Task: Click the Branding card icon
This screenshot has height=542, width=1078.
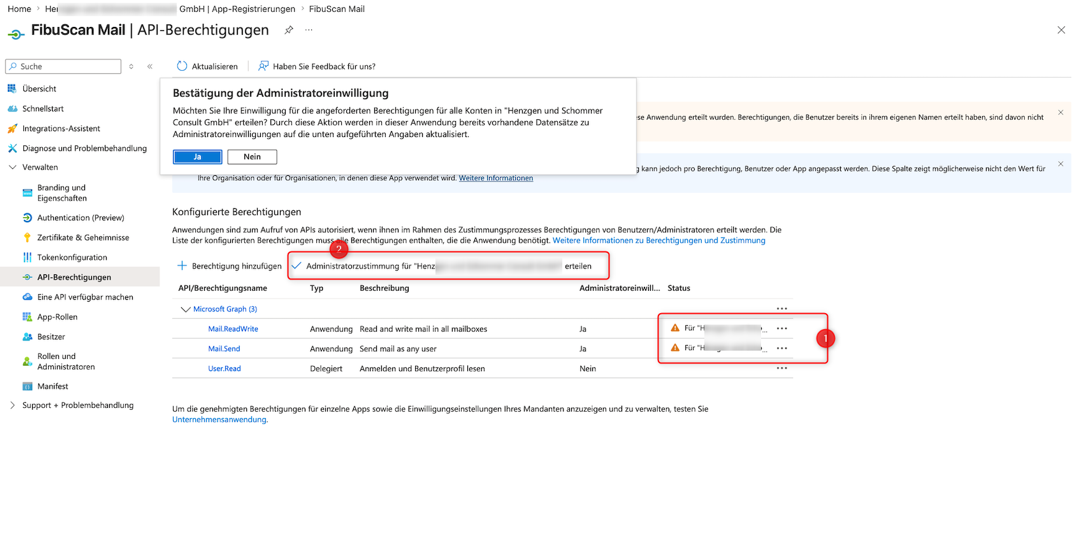Action: click(x=28, y=193)
